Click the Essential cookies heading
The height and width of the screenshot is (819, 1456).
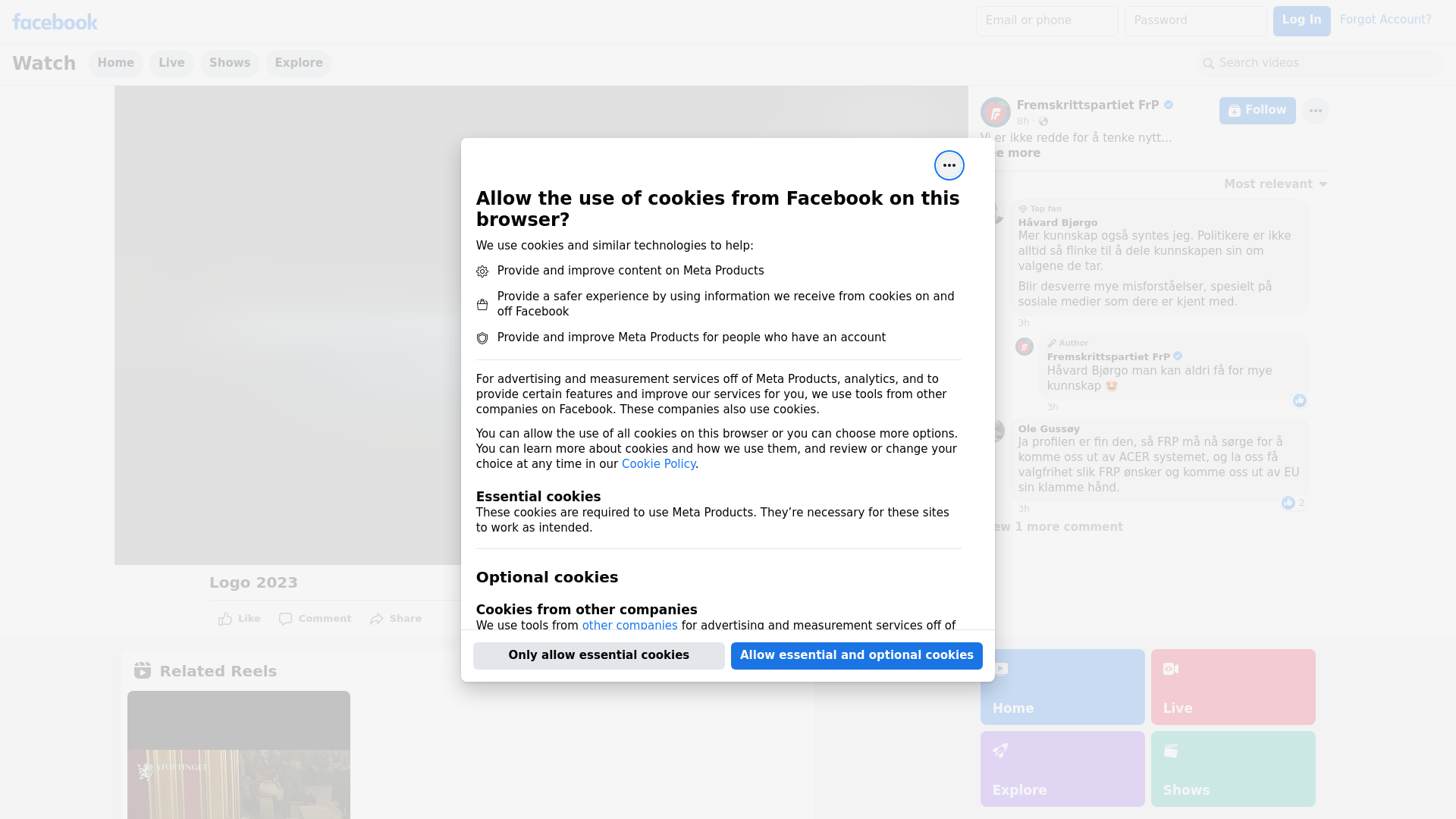coord(538,497)
